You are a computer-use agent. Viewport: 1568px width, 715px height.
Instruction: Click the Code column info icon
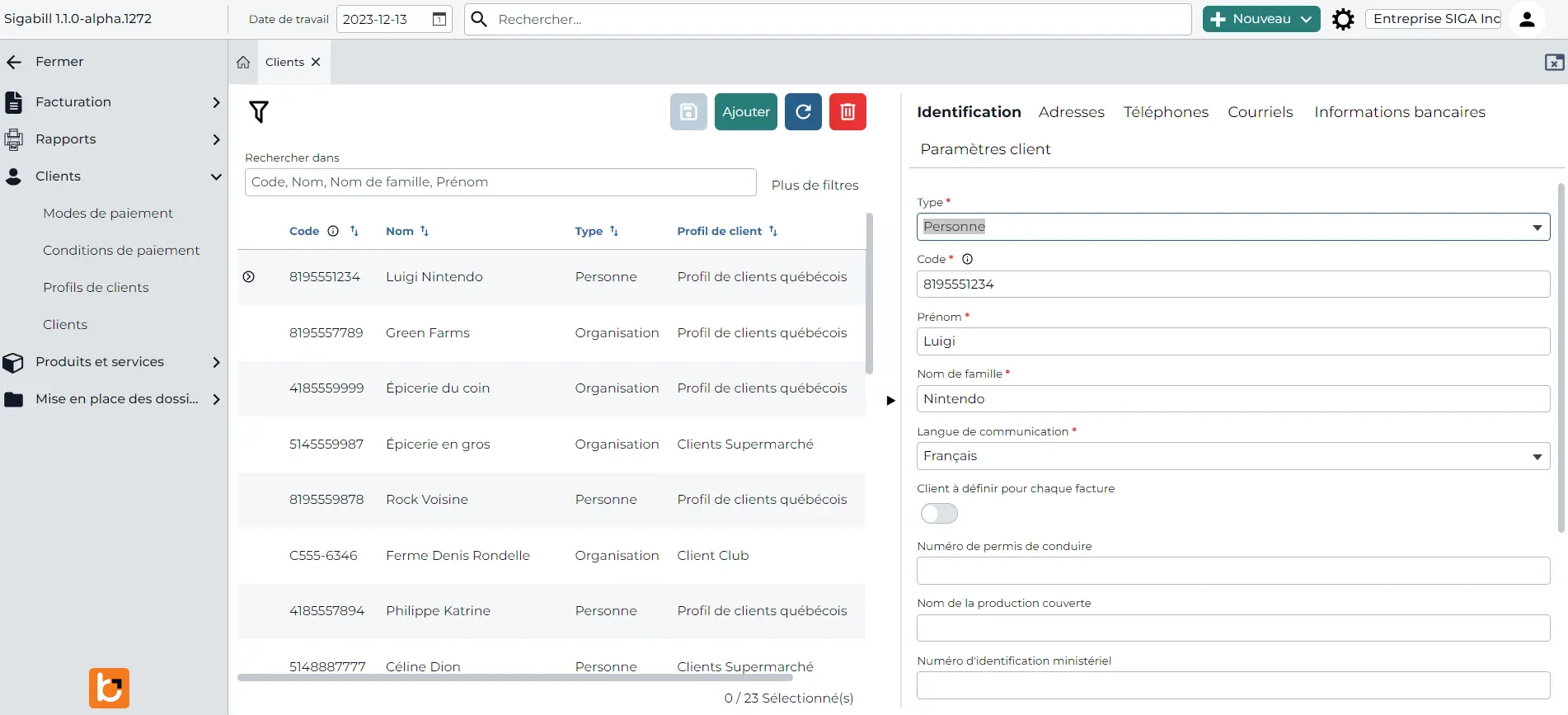(333, 231)
